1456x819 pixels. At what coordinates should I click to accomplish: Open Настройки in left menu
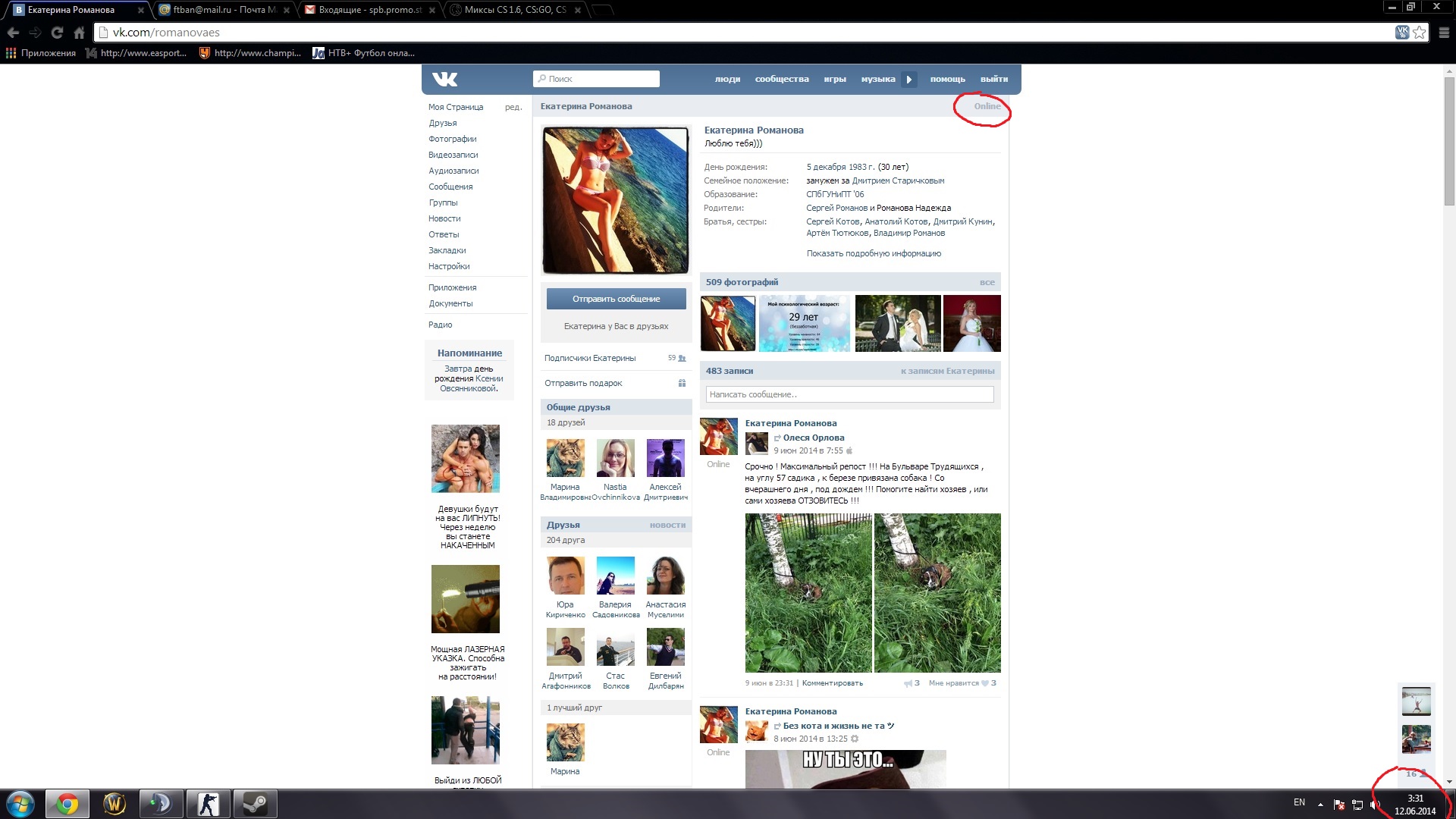pos(449,266)
